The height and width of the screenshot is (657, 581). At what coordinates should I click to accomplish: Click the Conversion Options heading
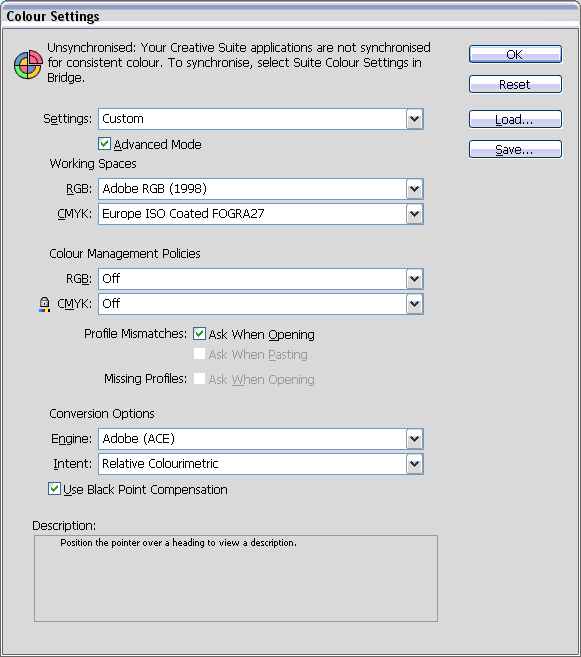(102, 414)
